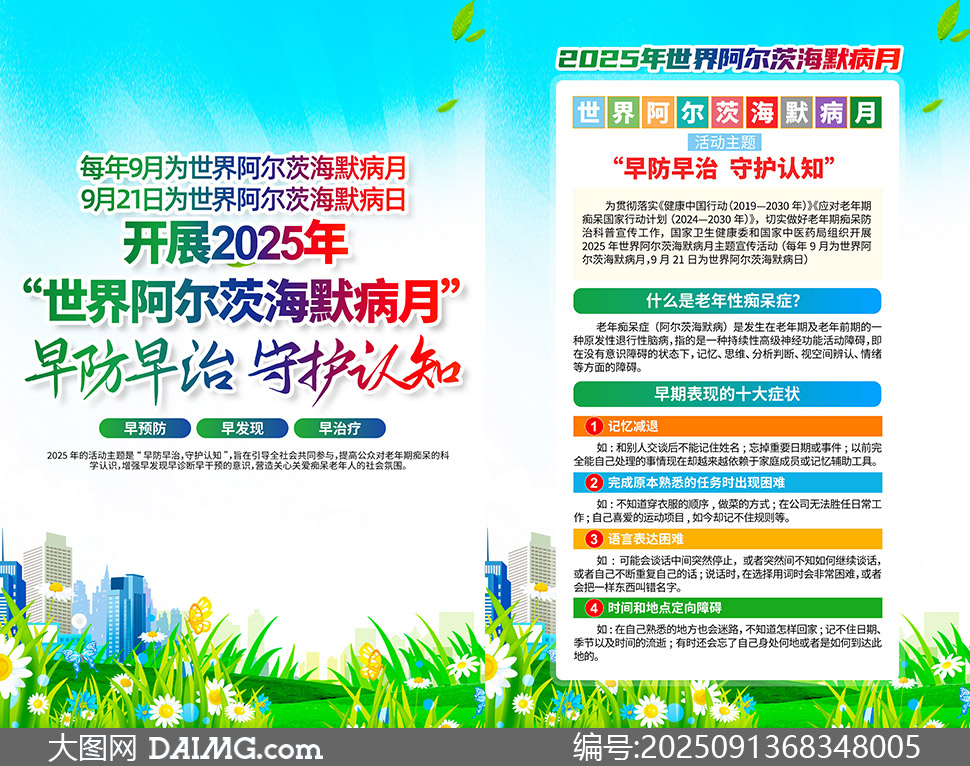Select the teal '尔' character tile
The image size is (970, 766).
692,113
